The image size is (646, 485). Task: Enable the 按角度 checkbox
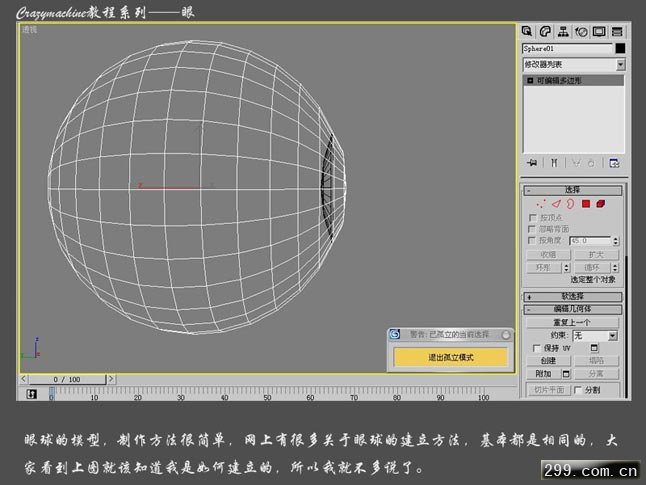coord(533,240)
